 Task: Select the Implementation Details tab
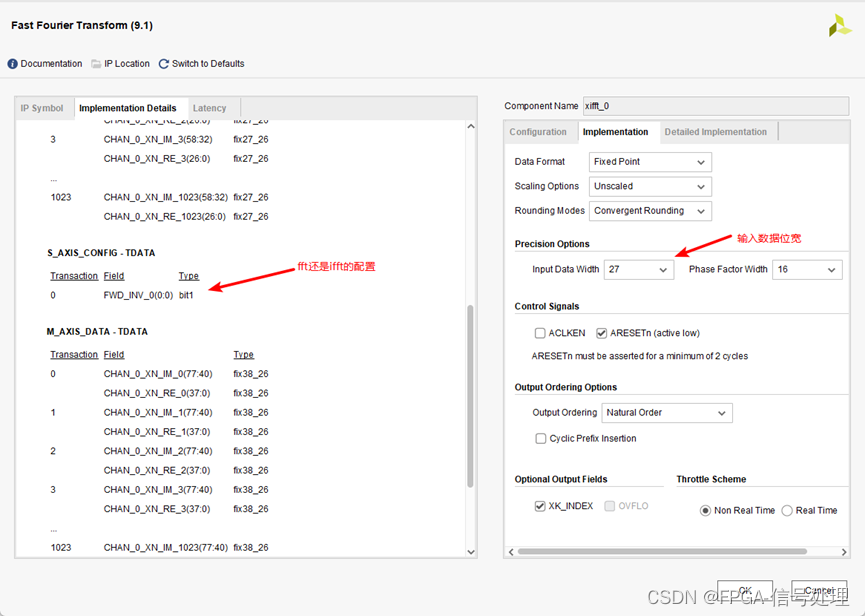tap(128, 108)
